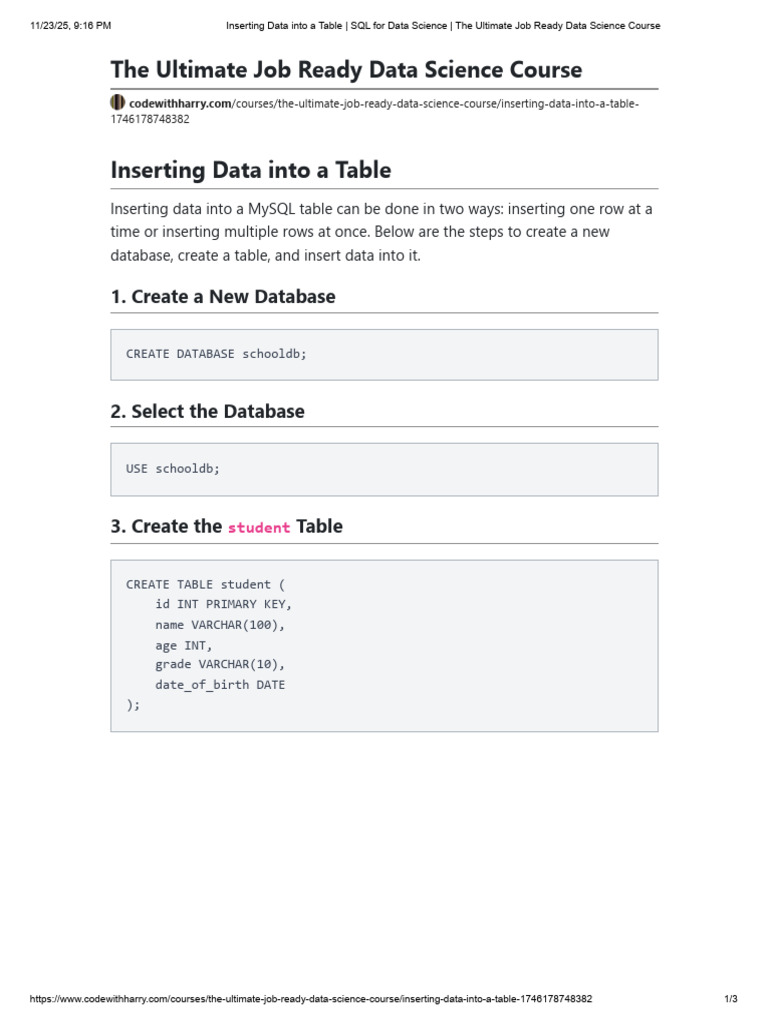Click the '1. Create a New Database' heading
This screenshot has width=768, height=1024.
[223, 296]
